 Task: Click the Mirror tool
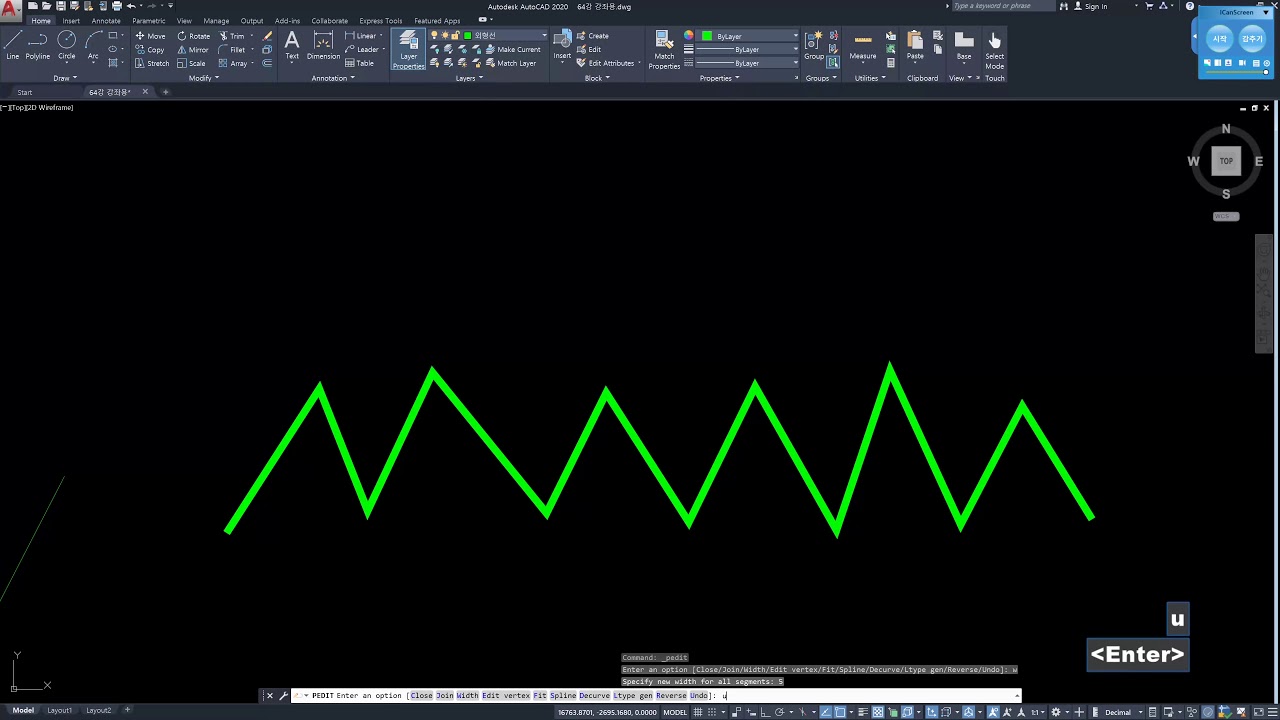193,50
